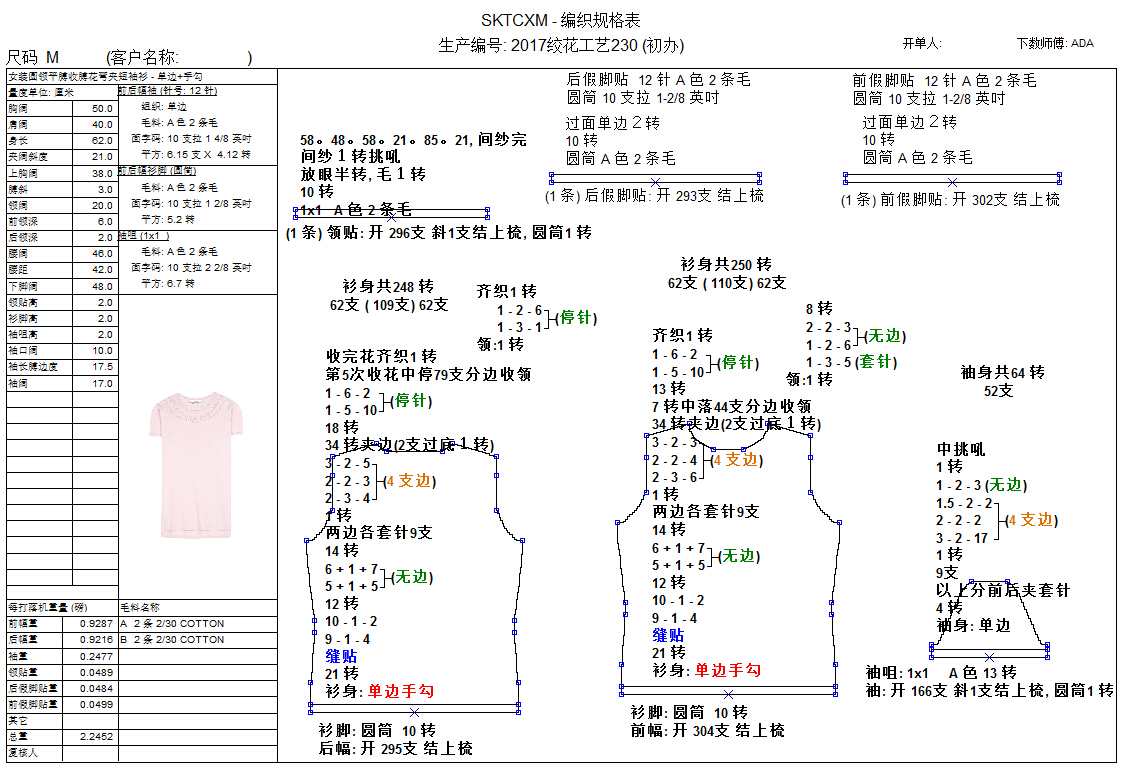
Task: Click the '袖身共64 转' sleeve heading
Action: click(x=1002, y=372)
